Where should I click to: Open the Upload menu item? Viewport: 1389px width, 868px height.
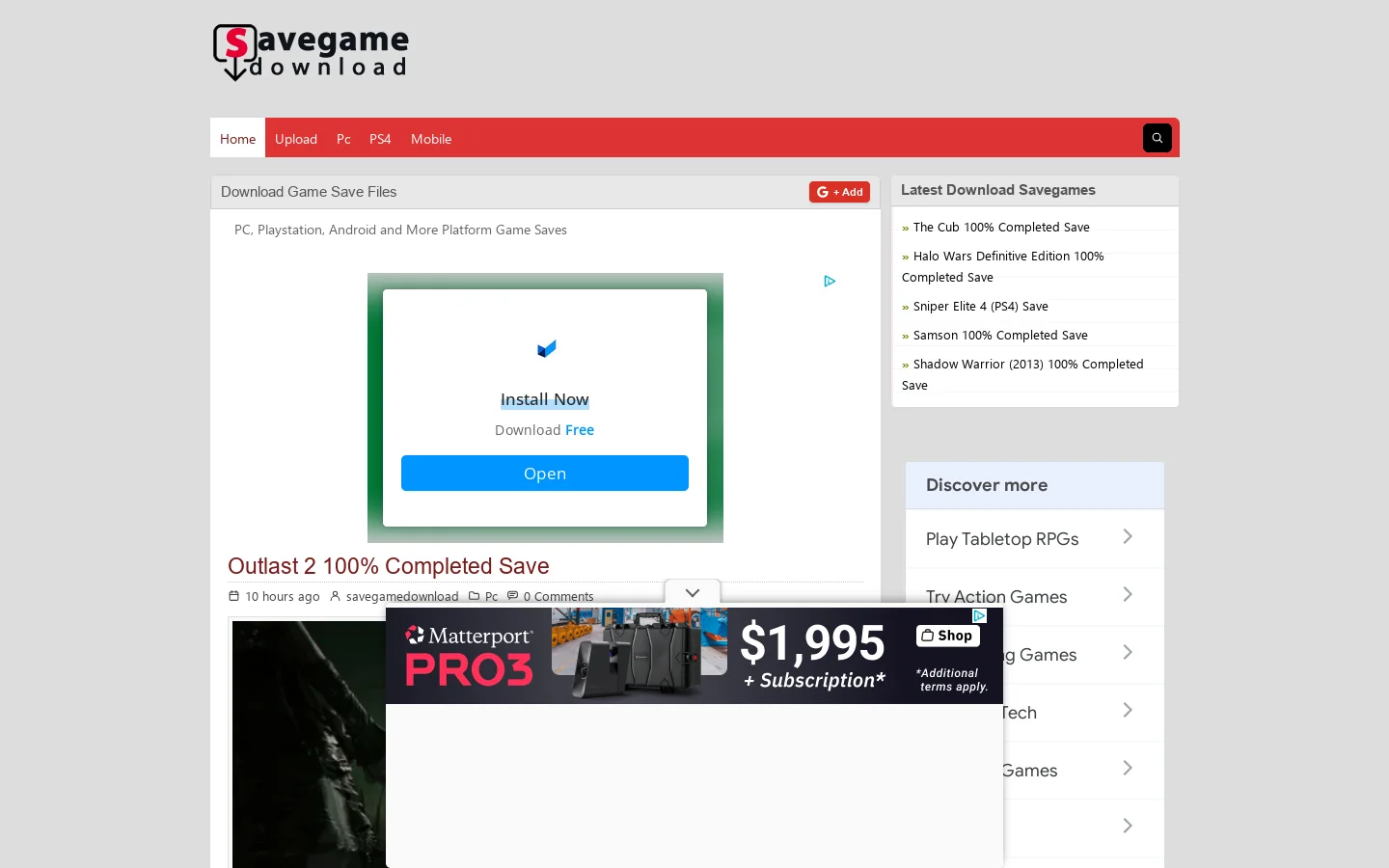point(296,139)
